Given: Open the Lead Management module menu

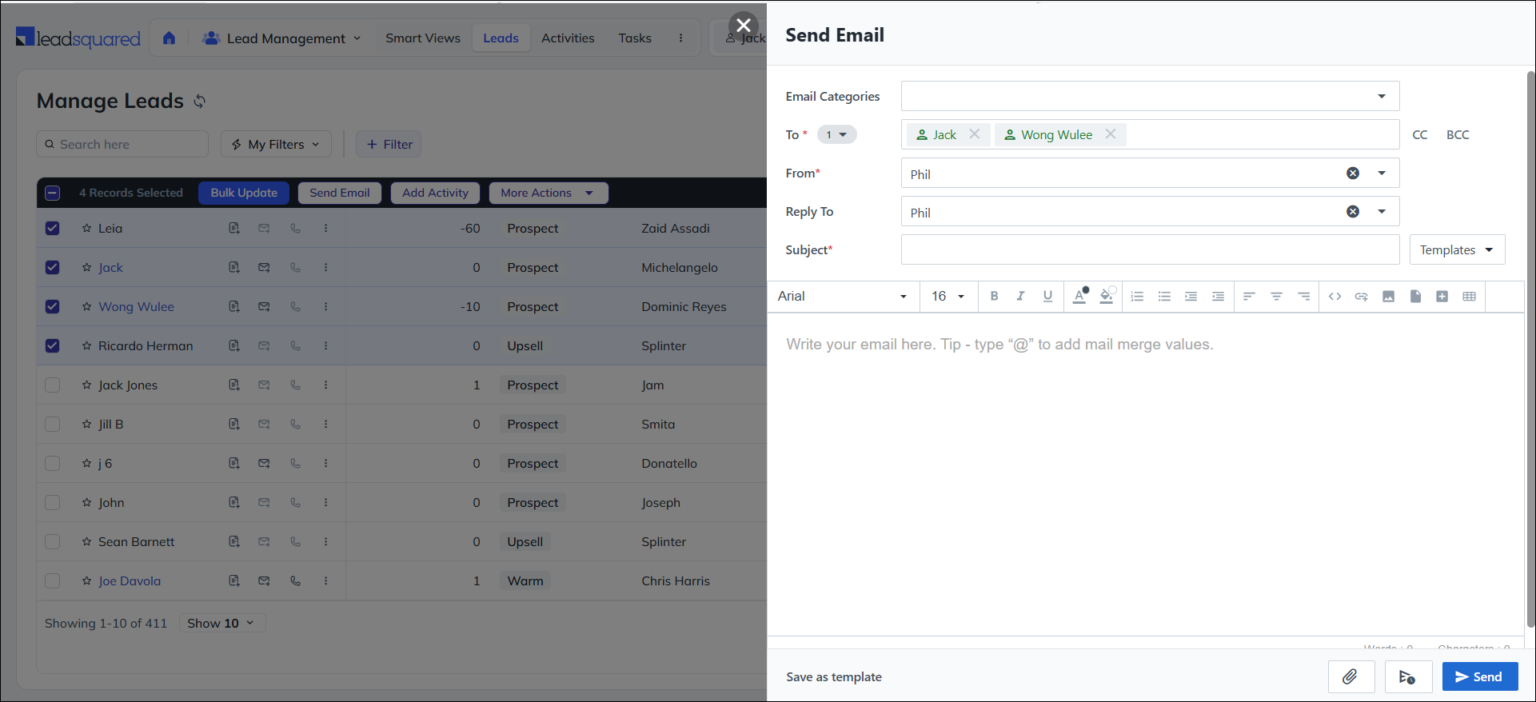Looking at the screenshot, I should pyautogui.click(x=282, y=38).
